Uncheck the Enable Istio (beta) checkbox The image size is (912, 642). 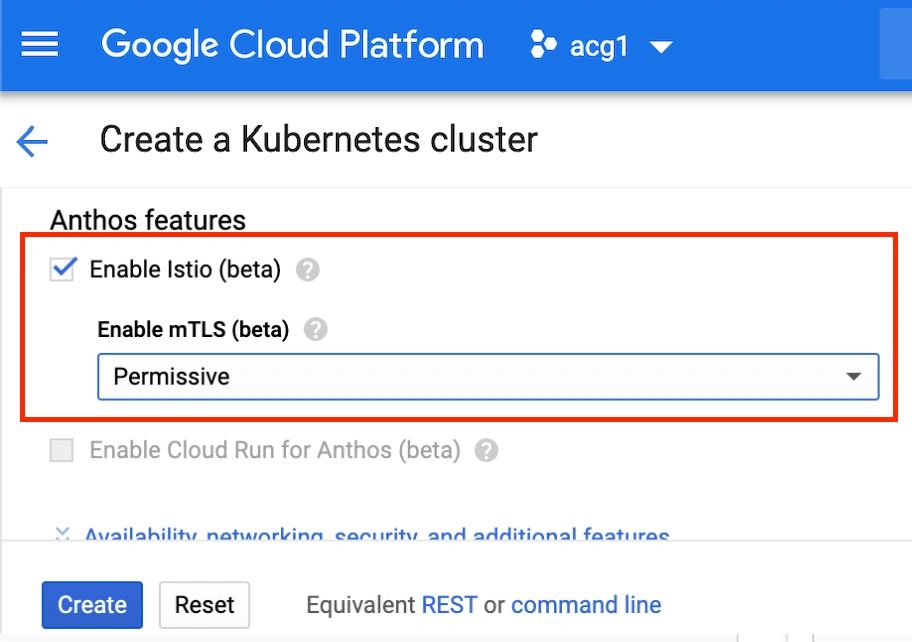[x=62, y=269]
